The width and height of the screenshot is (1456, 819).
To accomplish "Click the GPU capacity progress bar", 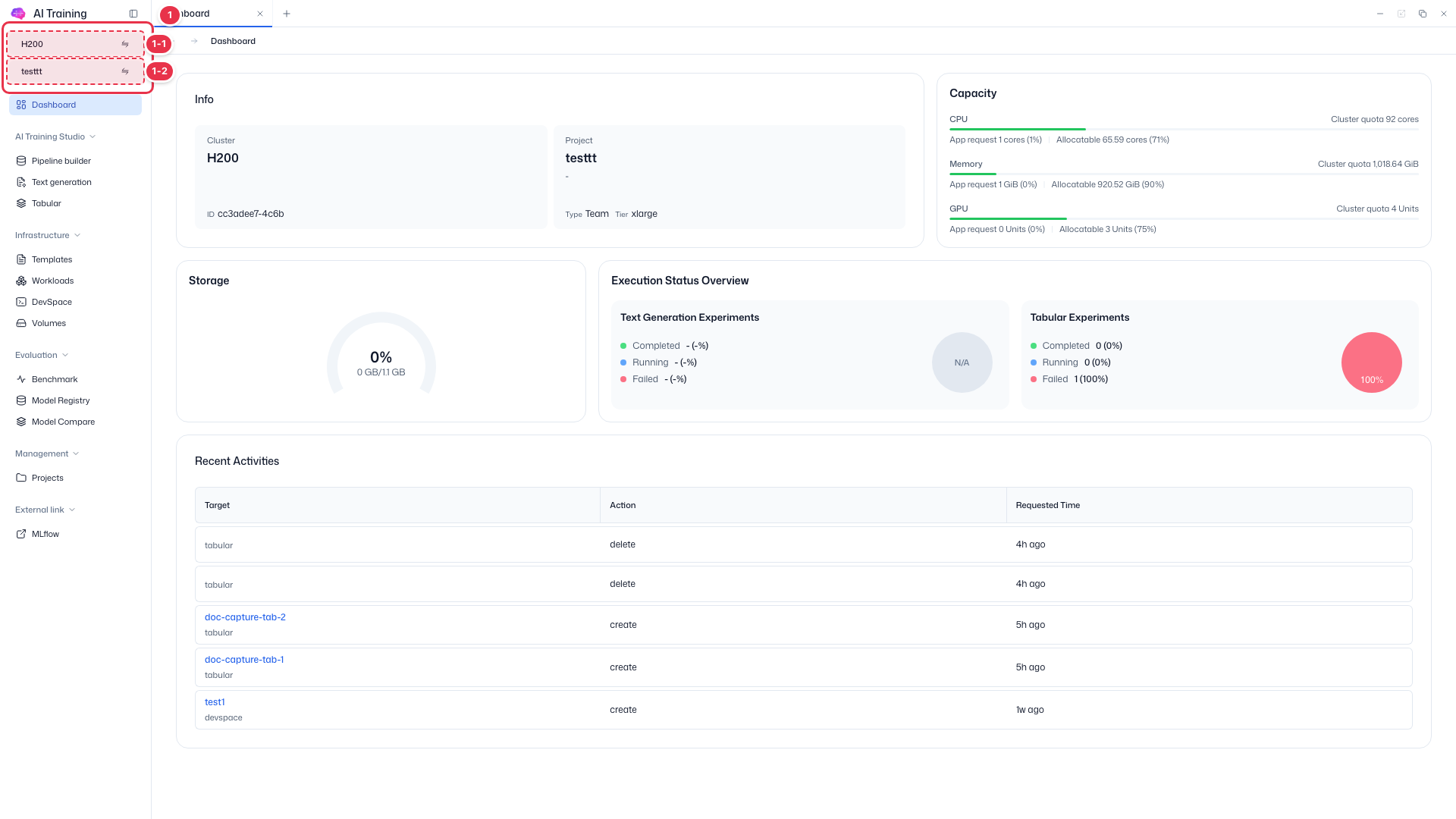I will coord(1184,218).
